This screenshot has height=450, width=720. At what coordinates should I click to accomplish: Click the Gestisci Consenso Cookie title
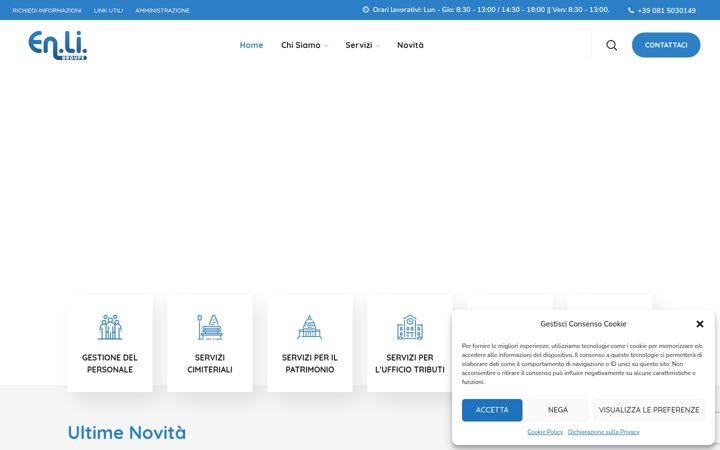(x=583, y=324)
